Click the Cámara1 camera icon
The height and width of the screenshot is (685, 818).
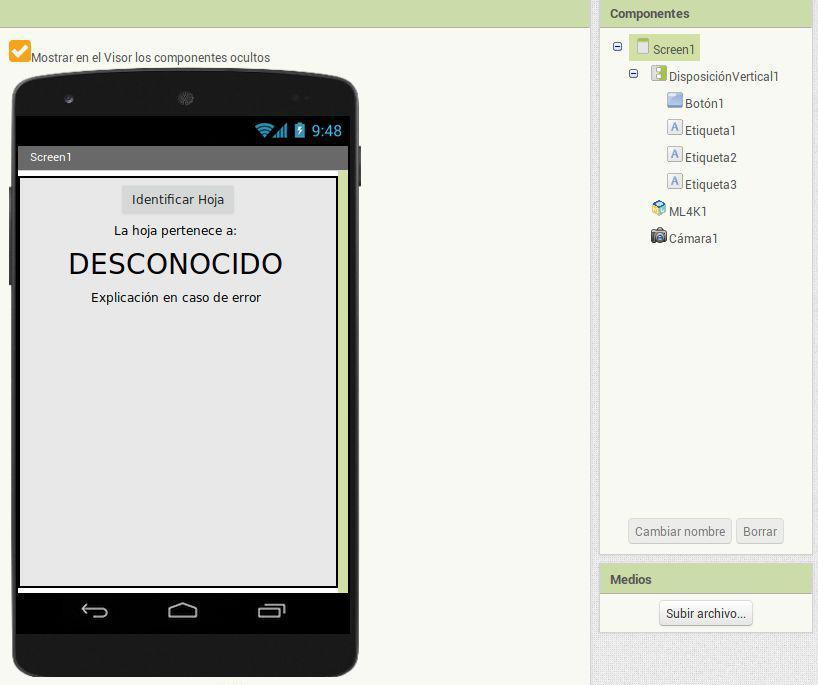click(659, 235)
